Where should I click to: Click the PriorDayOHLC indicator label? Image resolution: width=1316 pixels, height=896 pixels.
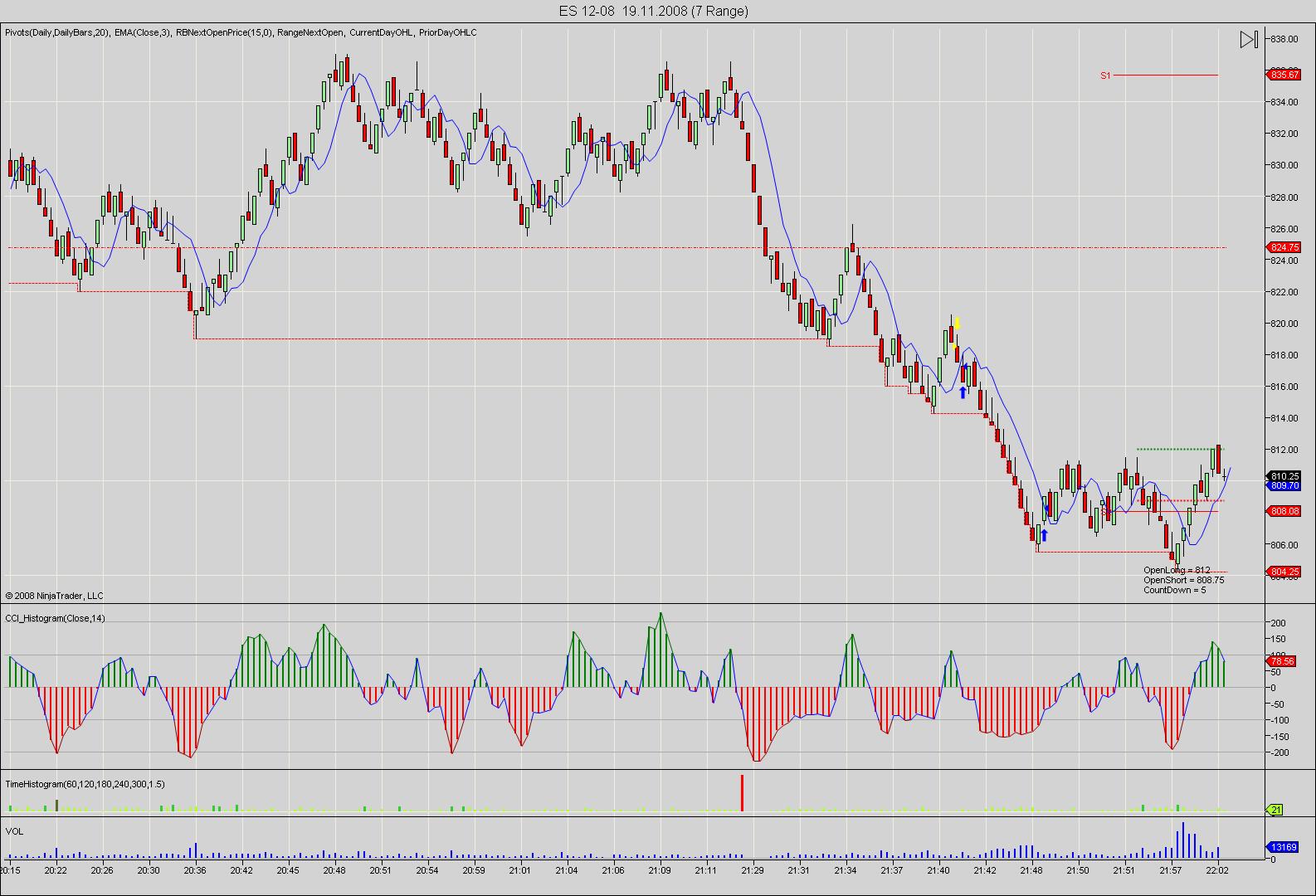point(447,32)
